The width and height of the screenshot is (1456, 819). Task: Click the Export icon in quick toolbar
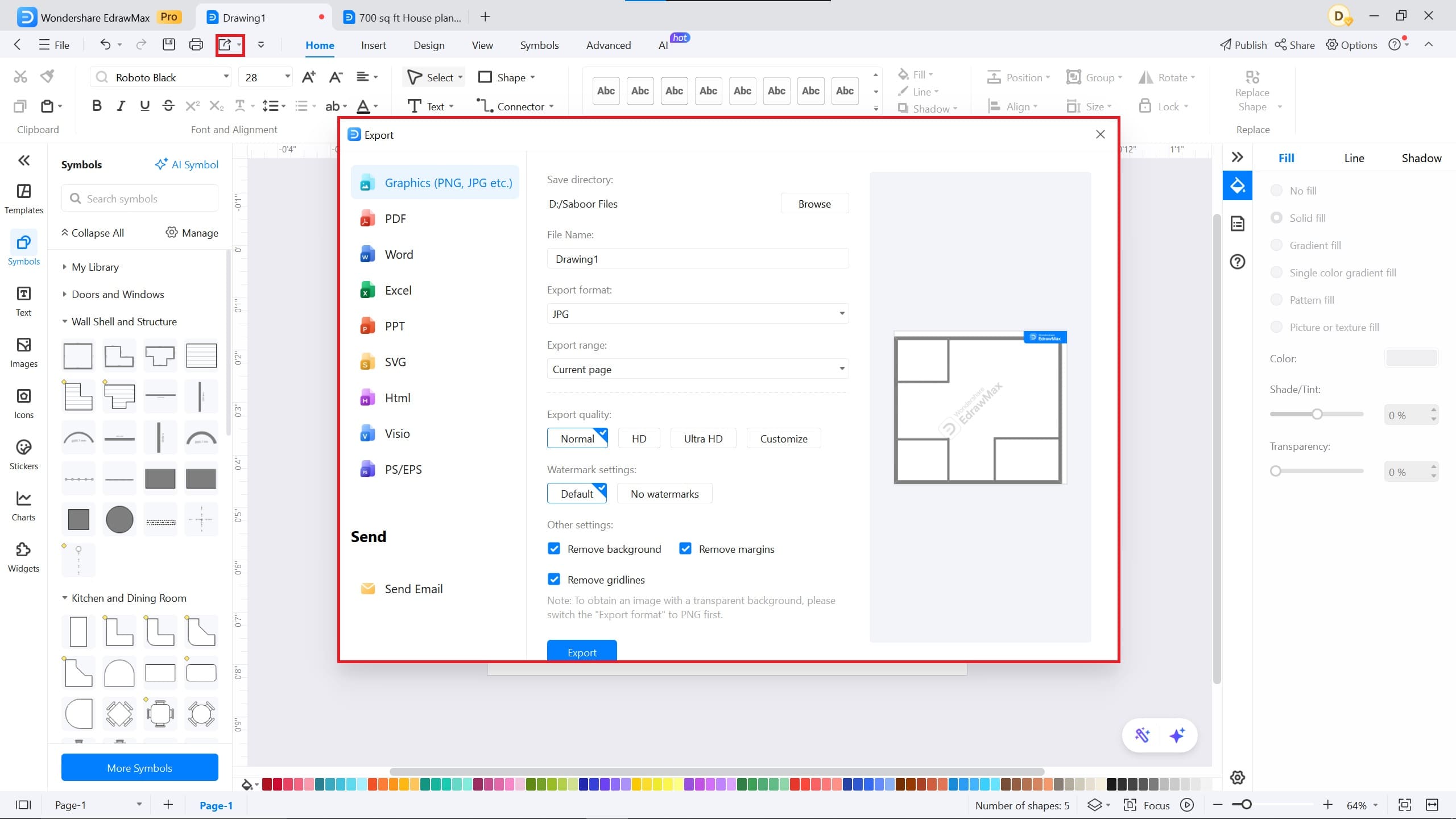(225, 44)
